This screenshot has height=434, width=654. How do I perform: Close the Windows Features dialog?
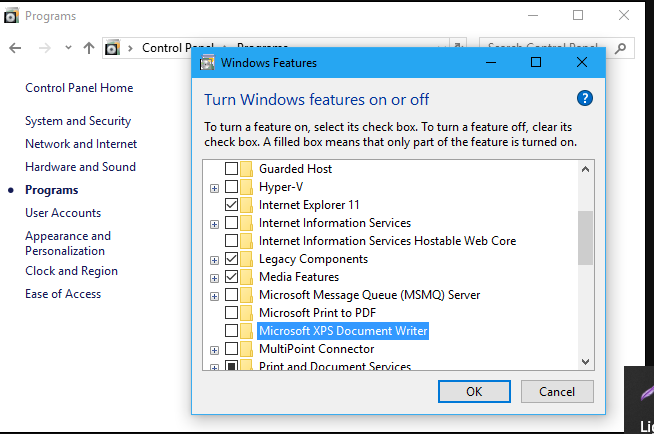tap(582, 63)
